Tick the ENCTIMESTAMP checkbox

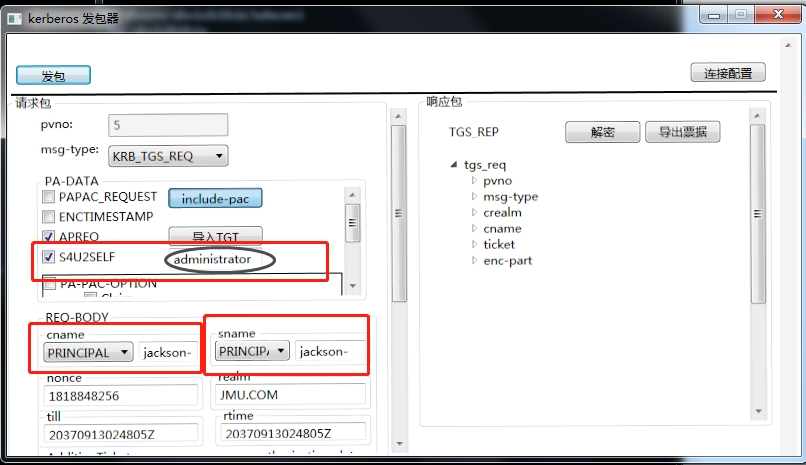(x=49, y=217)
